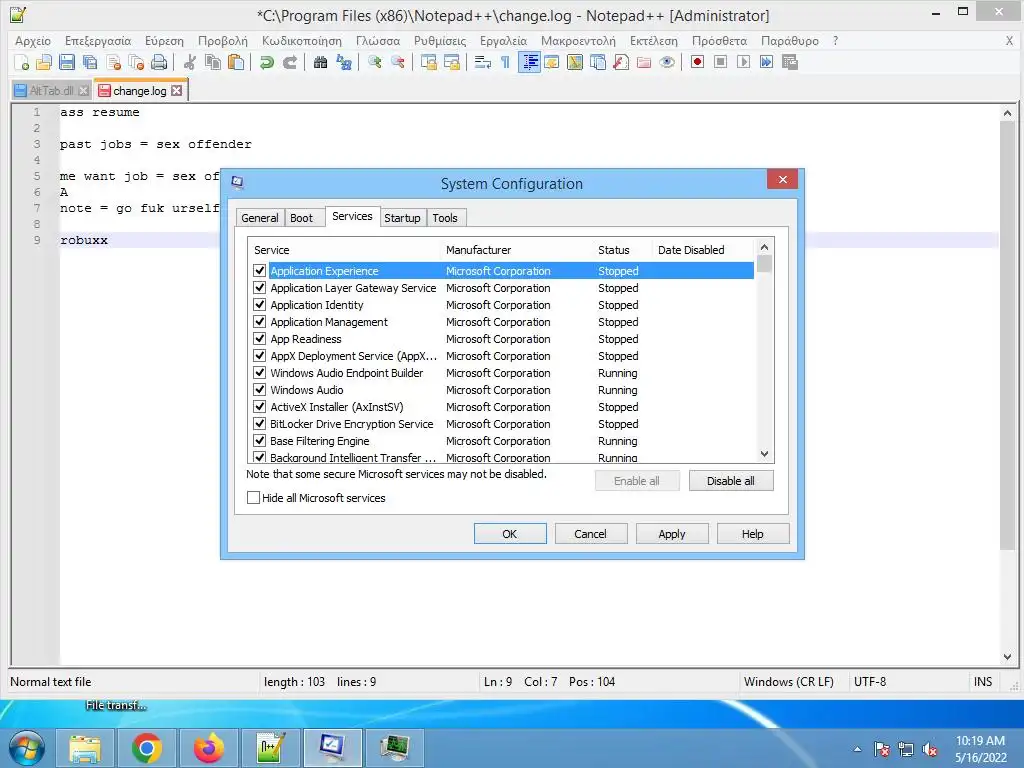Sort by the Status column header

click(622, 249)
